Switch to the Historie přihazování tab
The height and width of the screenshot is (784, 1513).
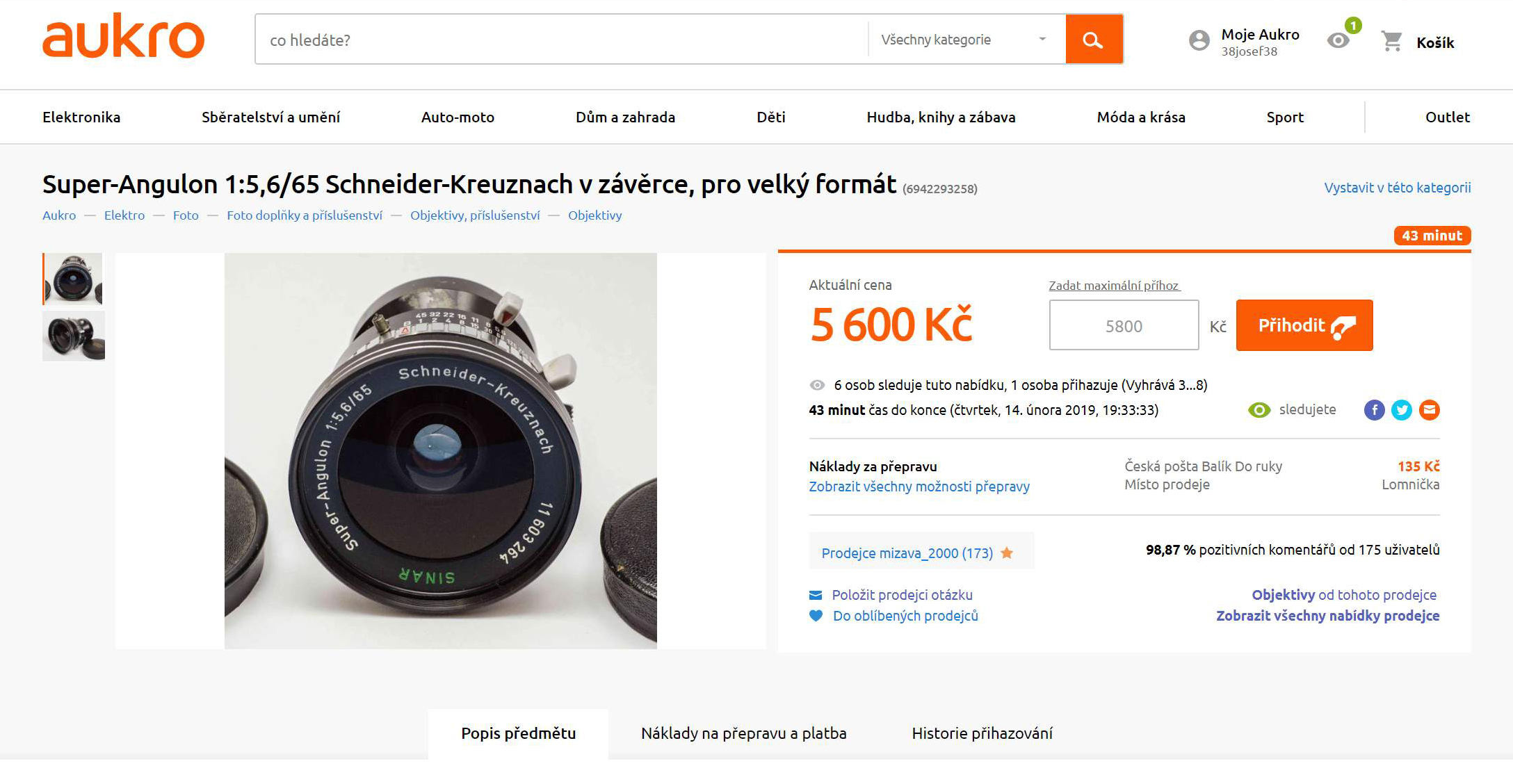[x=982, y=733]
